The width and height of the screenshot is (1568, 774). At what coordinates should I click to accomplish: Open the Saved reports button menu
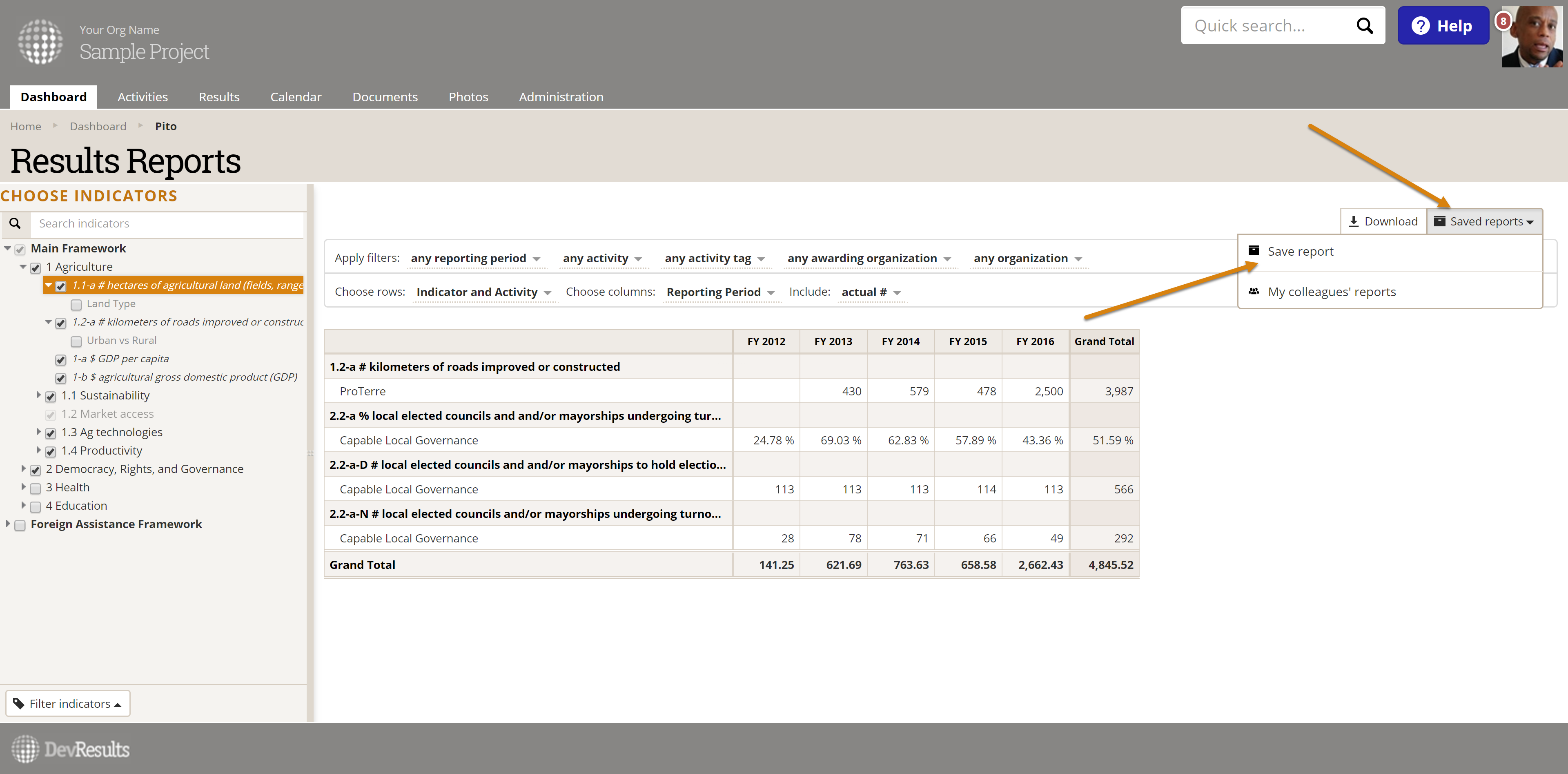point(1484,221)
